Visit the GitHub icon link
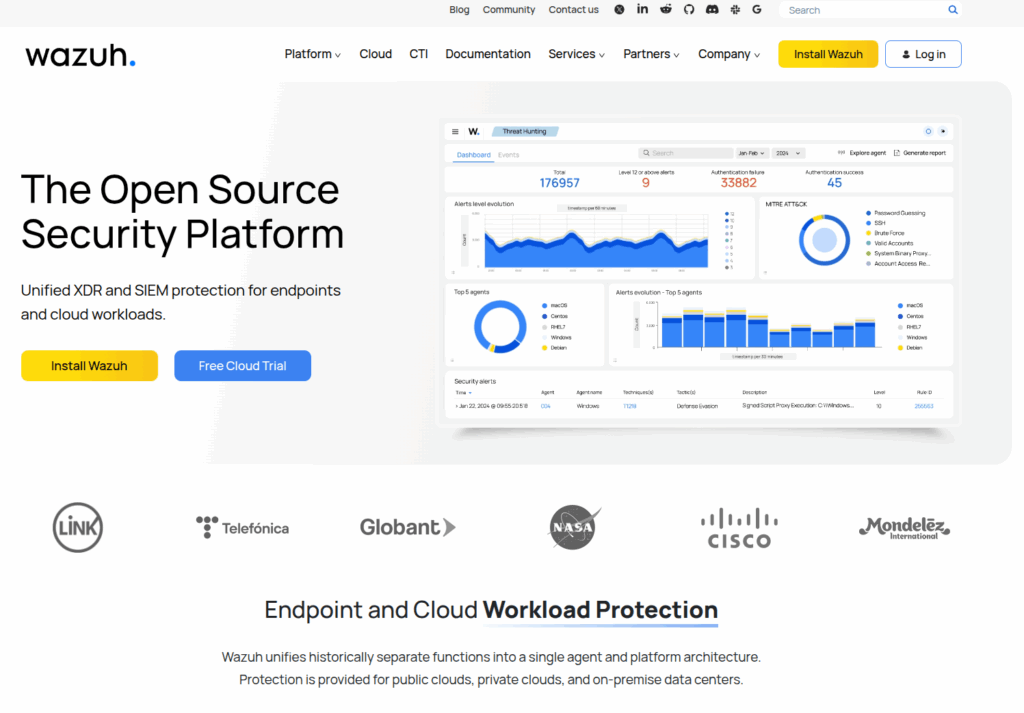1024x713 pixels. point(688,10)
